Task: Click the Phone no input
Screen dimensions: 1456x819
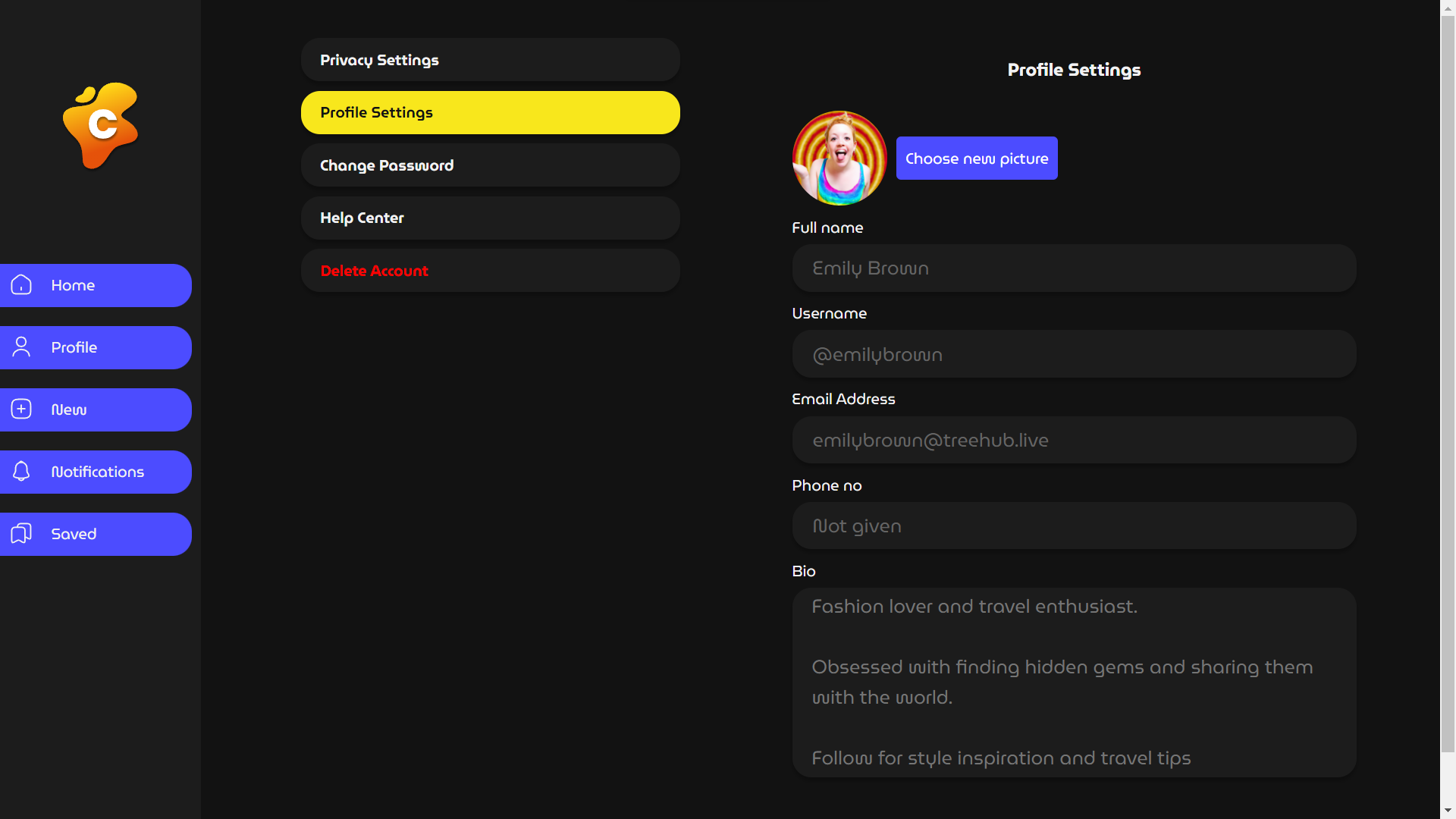Action: (1074, 526)
